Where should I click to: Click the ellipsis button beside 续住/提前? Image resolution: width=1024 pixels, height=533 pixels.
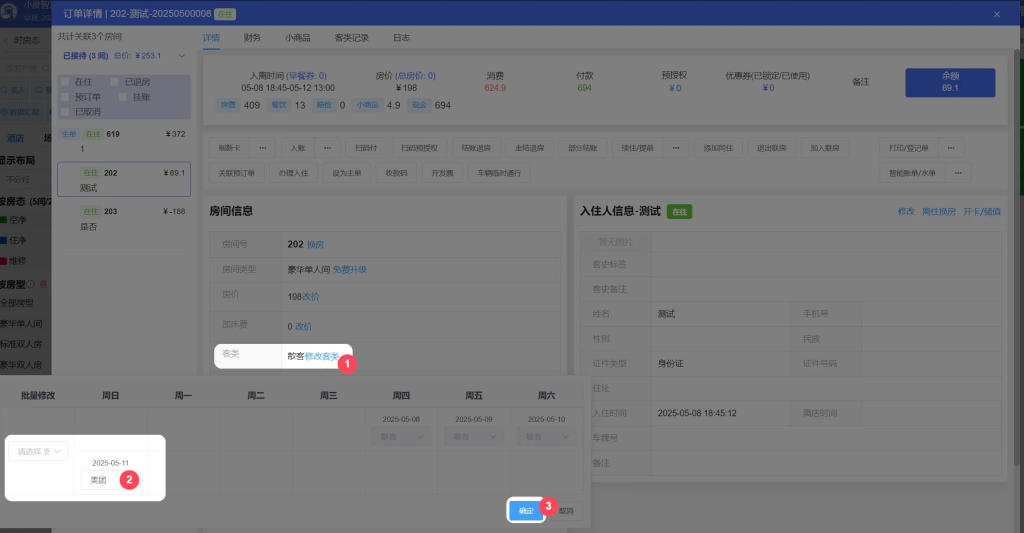(x=675, y=148)
